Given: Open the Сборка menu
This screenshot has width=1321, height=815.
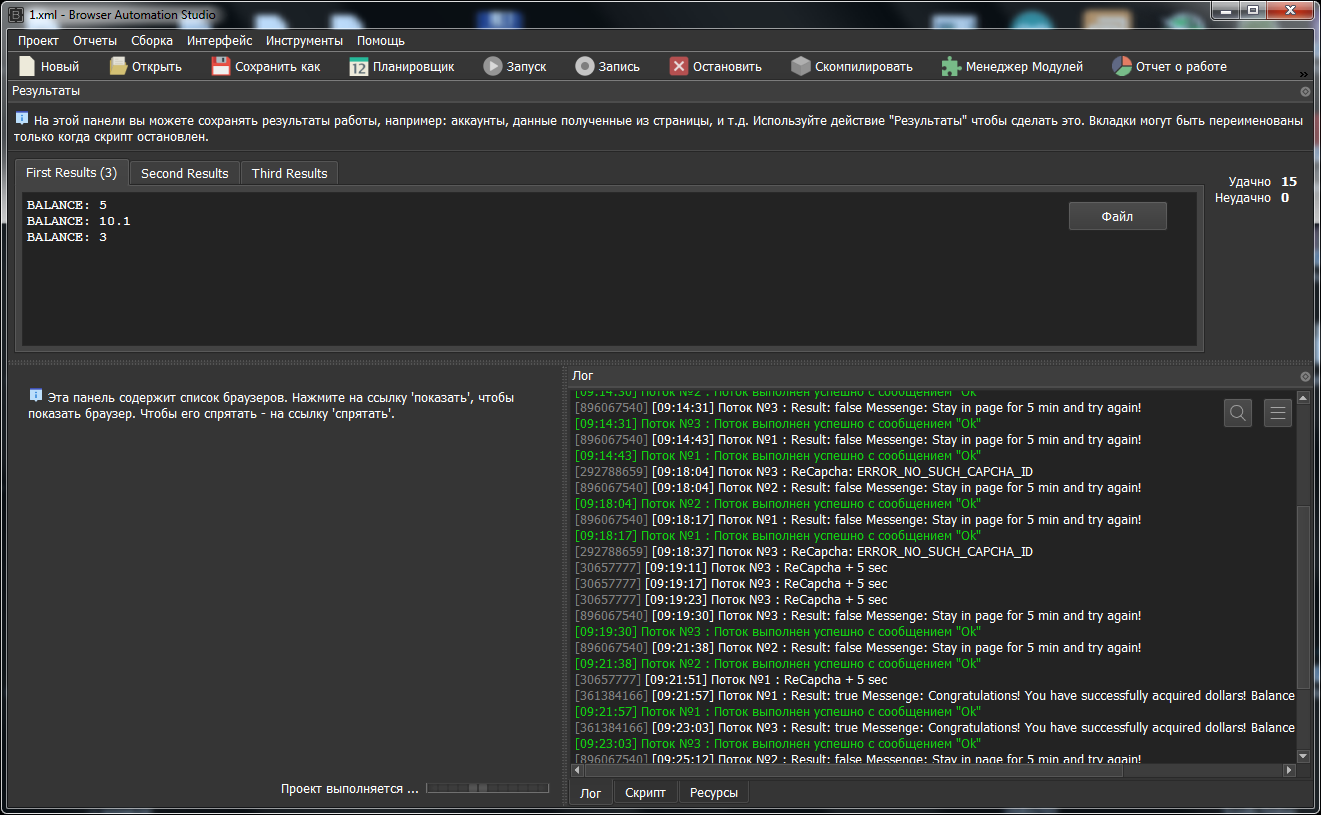Looking at the screenshot, I should (x=152, y=41).
